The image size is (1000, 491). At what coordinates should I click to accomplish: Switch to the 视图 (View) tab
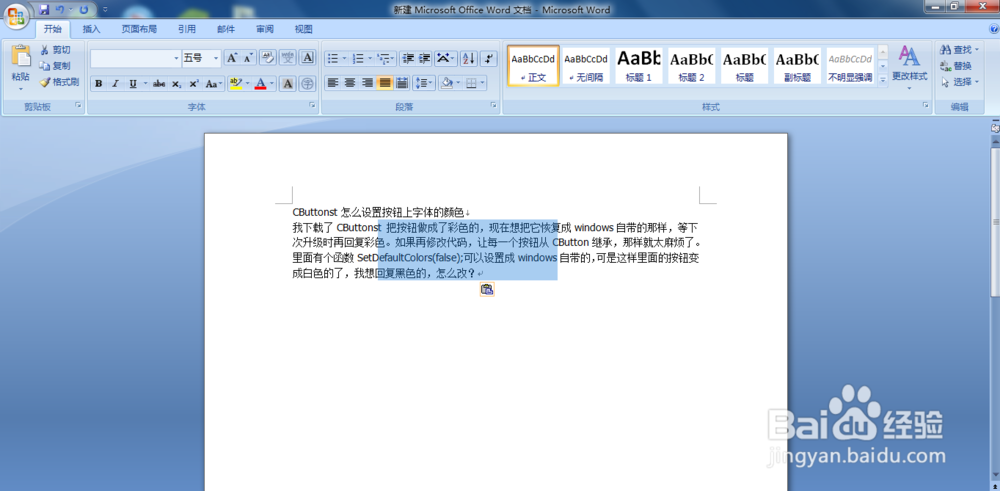pos(304,29)
